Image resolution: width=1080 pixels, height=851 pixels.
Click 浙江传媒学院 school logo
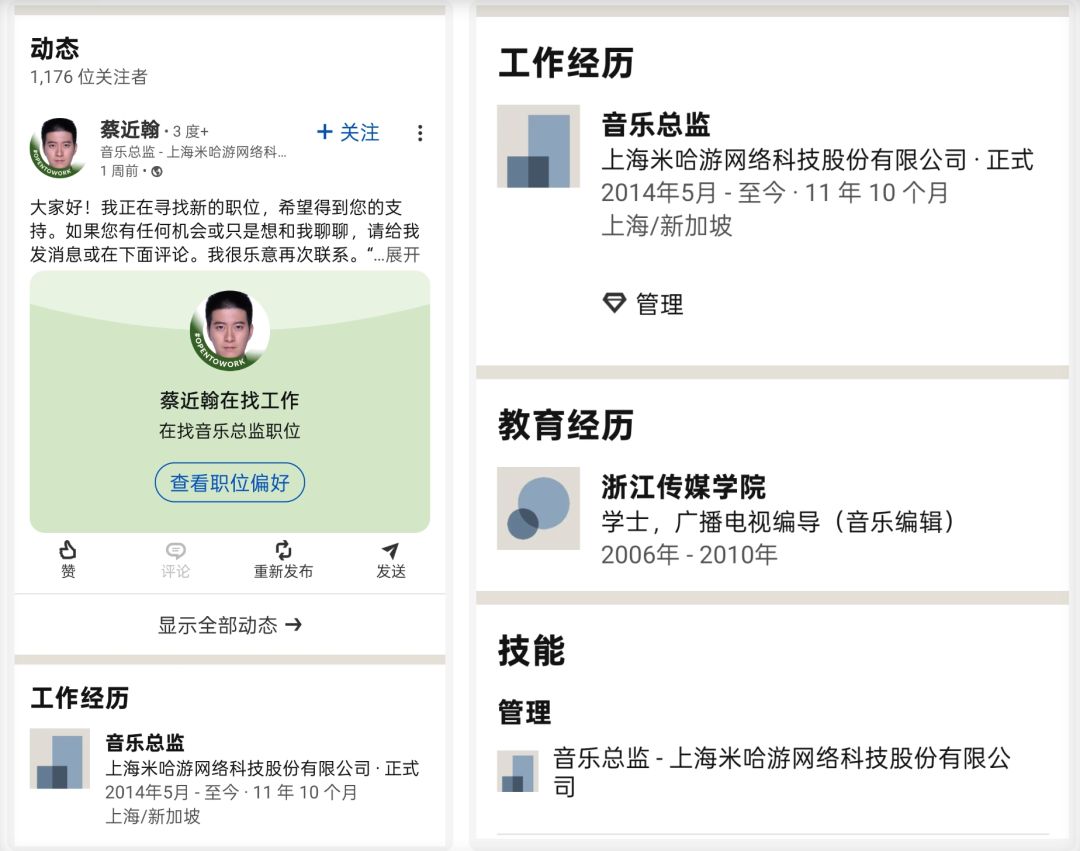[x=539, y=508]
